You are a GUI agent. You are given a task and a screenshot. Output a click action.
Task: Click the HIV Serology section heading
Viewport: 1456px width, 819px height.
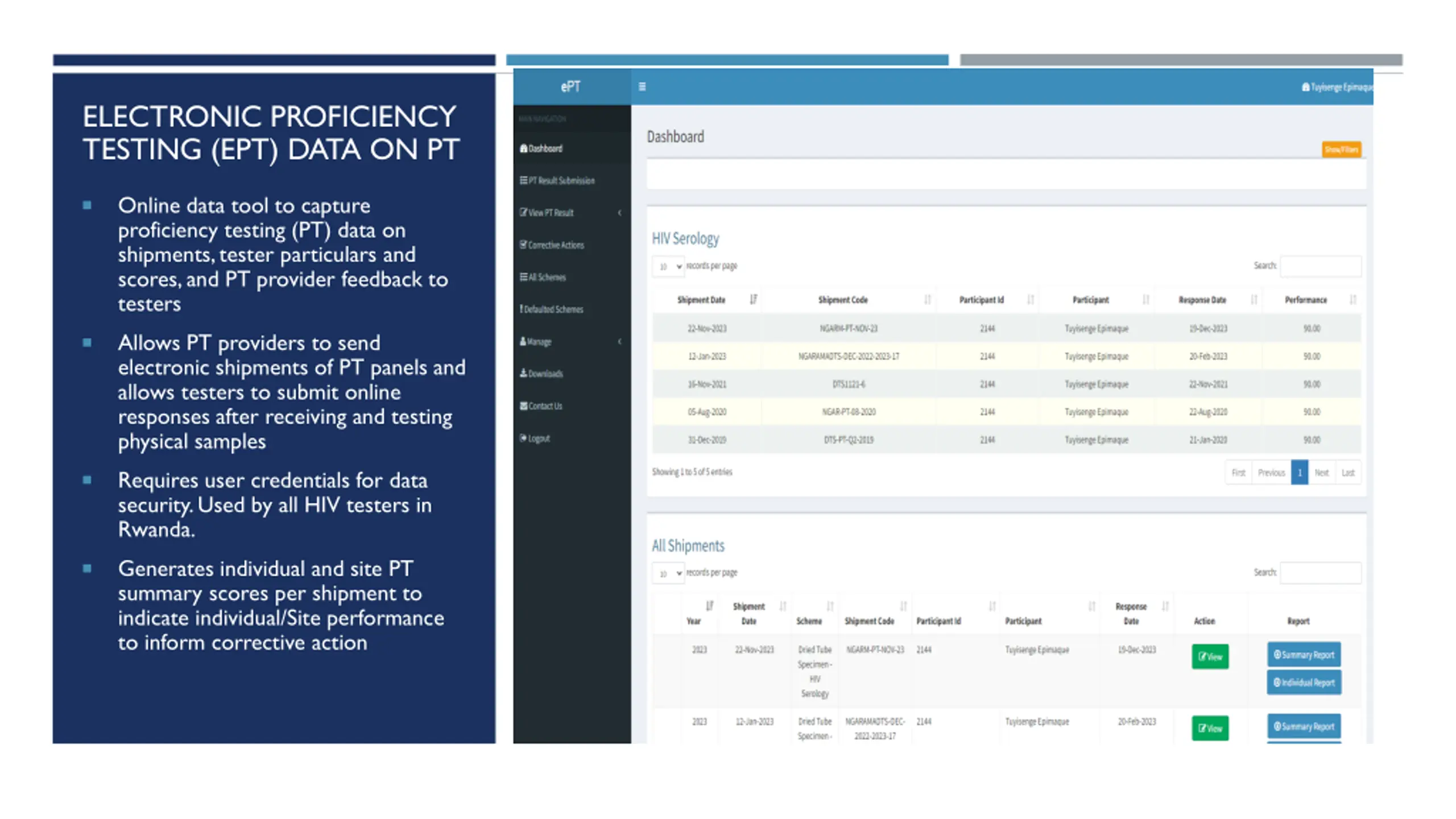point(685,238)
